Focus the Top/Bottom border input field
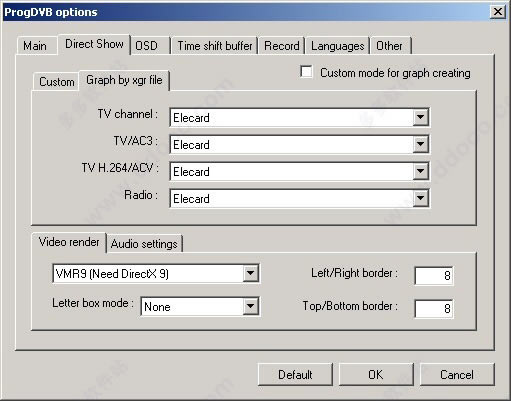The height and width of the screenshot is (401, 511). [433, 308]
